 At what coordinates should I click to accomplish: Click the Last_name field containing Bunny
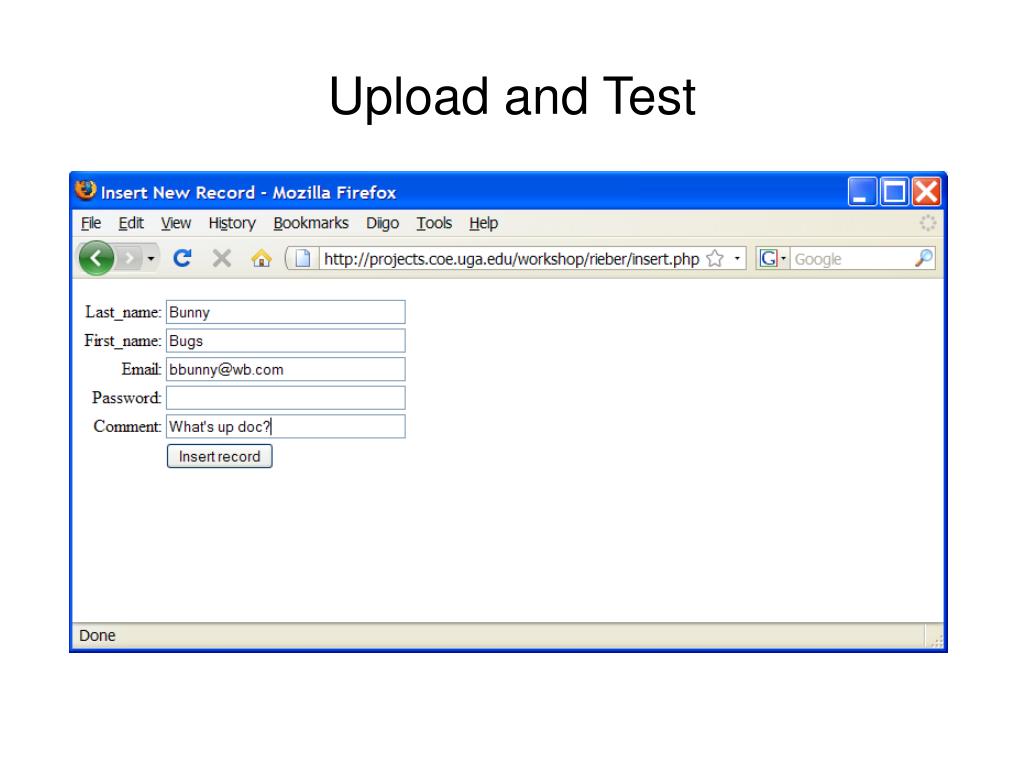tap(285, 312)
